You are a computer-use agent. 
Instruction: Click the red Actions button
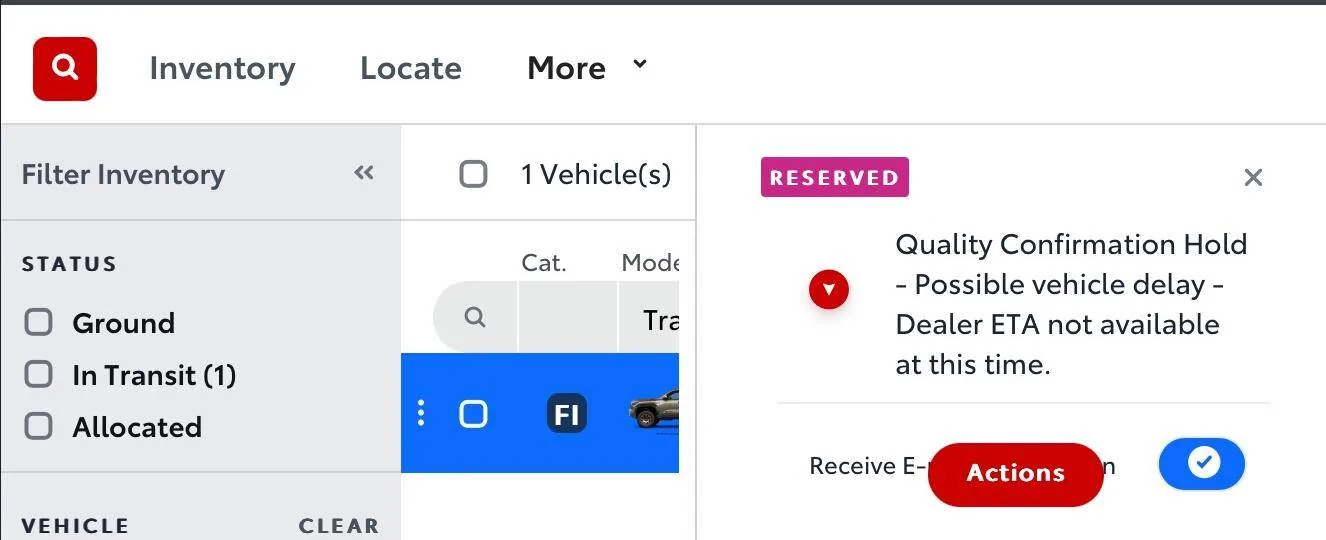pos(1015,474)
